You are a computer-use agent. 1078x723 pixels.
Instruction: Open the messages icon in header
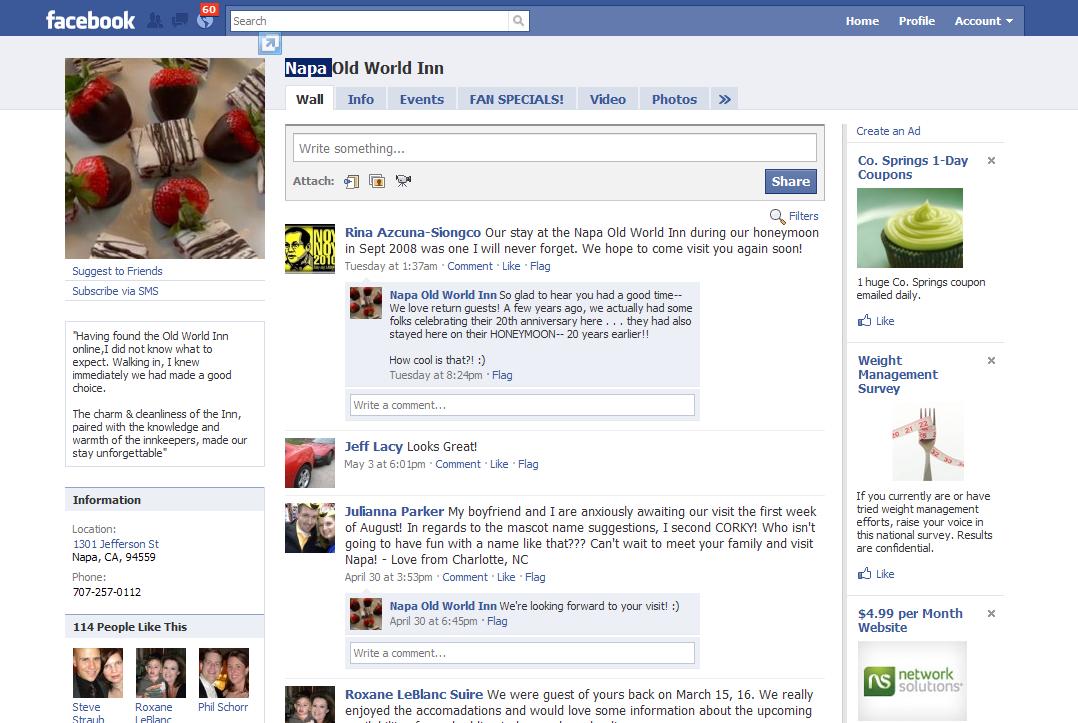(180, 21)
